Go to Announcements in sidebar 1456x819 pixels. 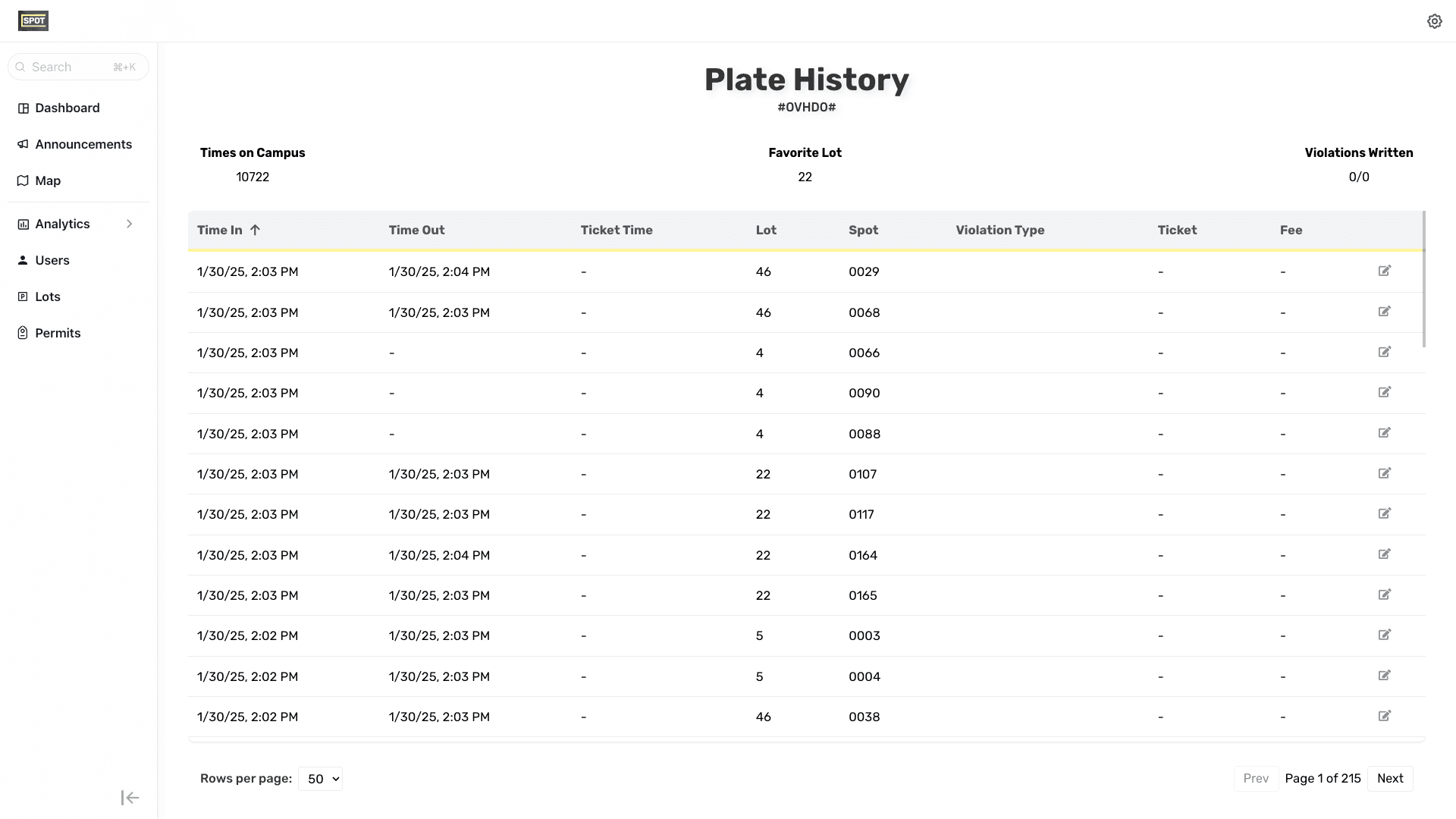tap(83, 144)
